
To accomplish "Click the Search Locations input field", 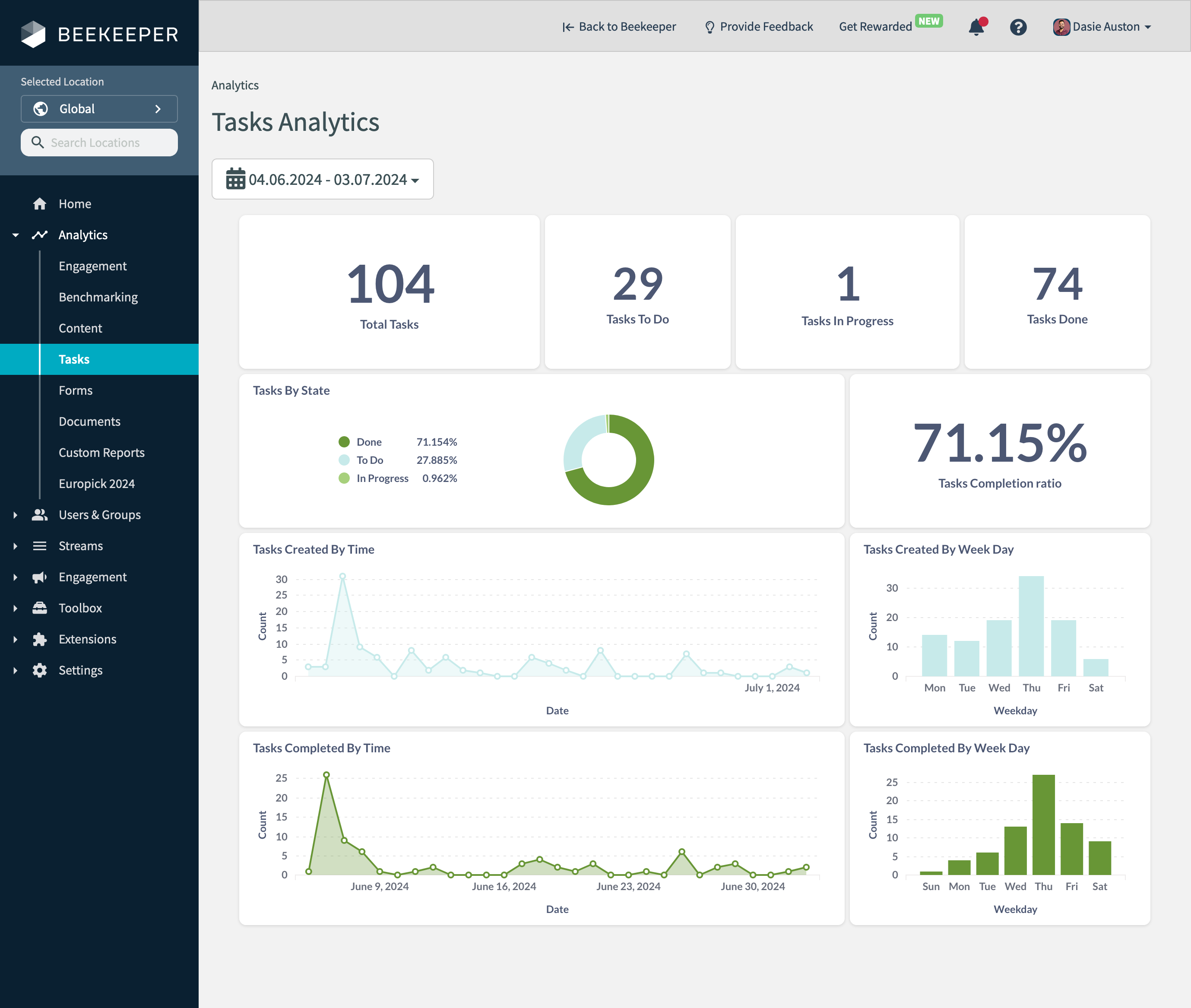I will click(x=99, y=142).
